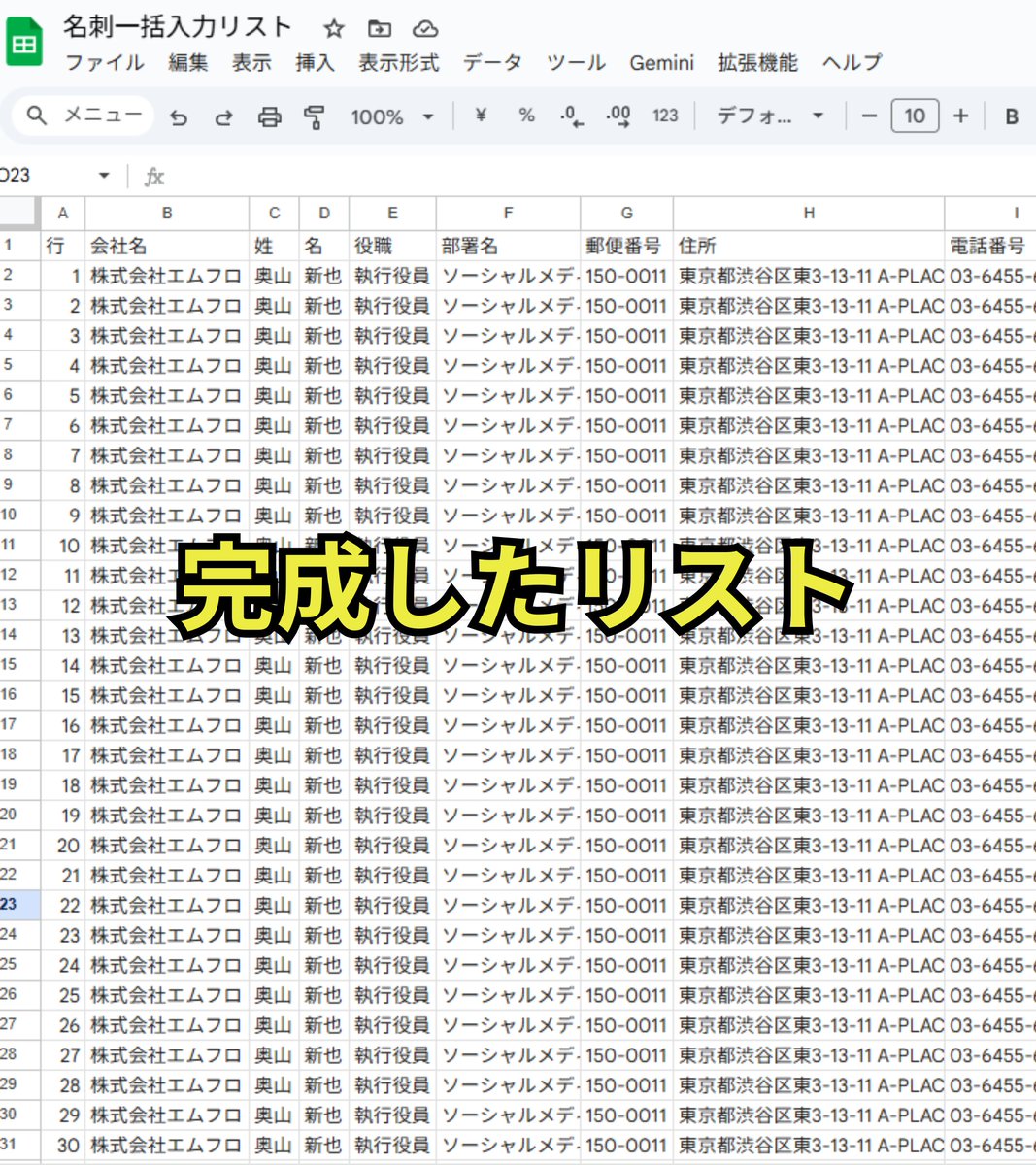
Task: Open the 挿入 menu
Action: click(x=316, y=63)
